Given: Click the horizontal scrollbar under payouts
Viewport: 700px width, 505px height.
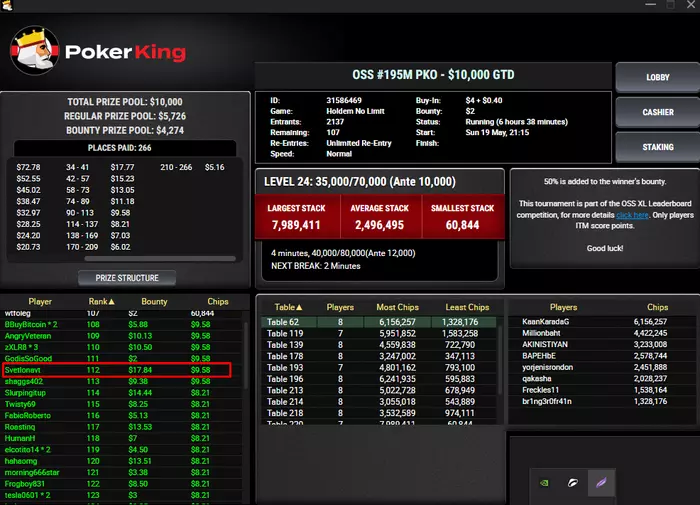Looking at the screenshot, I should pos(160,259).
